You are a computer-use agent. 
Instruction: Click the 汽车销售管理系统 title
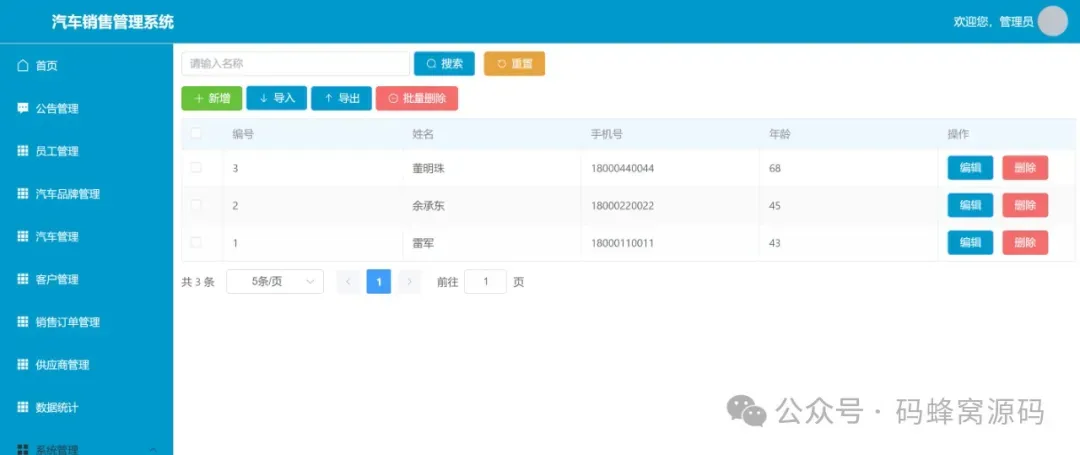[113, 22]
